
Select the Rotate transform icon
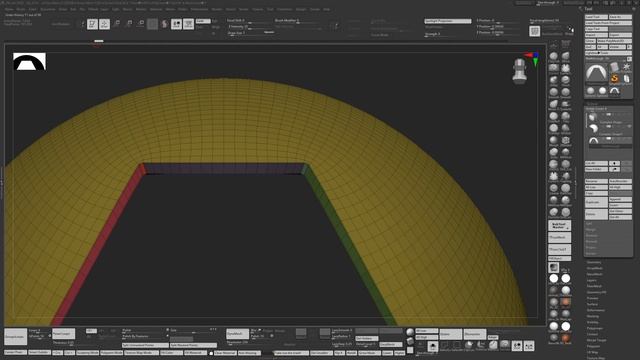click(141, 23)
